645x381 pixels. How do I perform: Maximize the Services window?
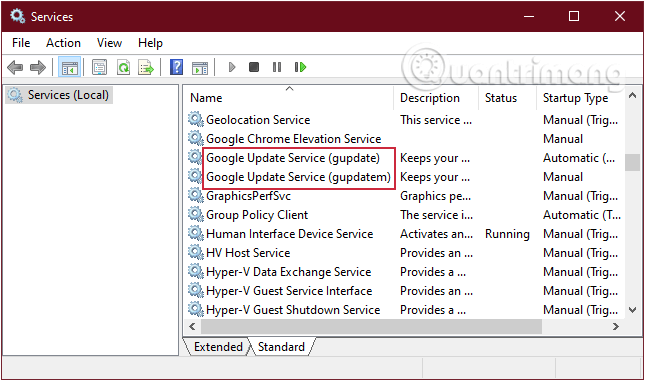[574, 16]
